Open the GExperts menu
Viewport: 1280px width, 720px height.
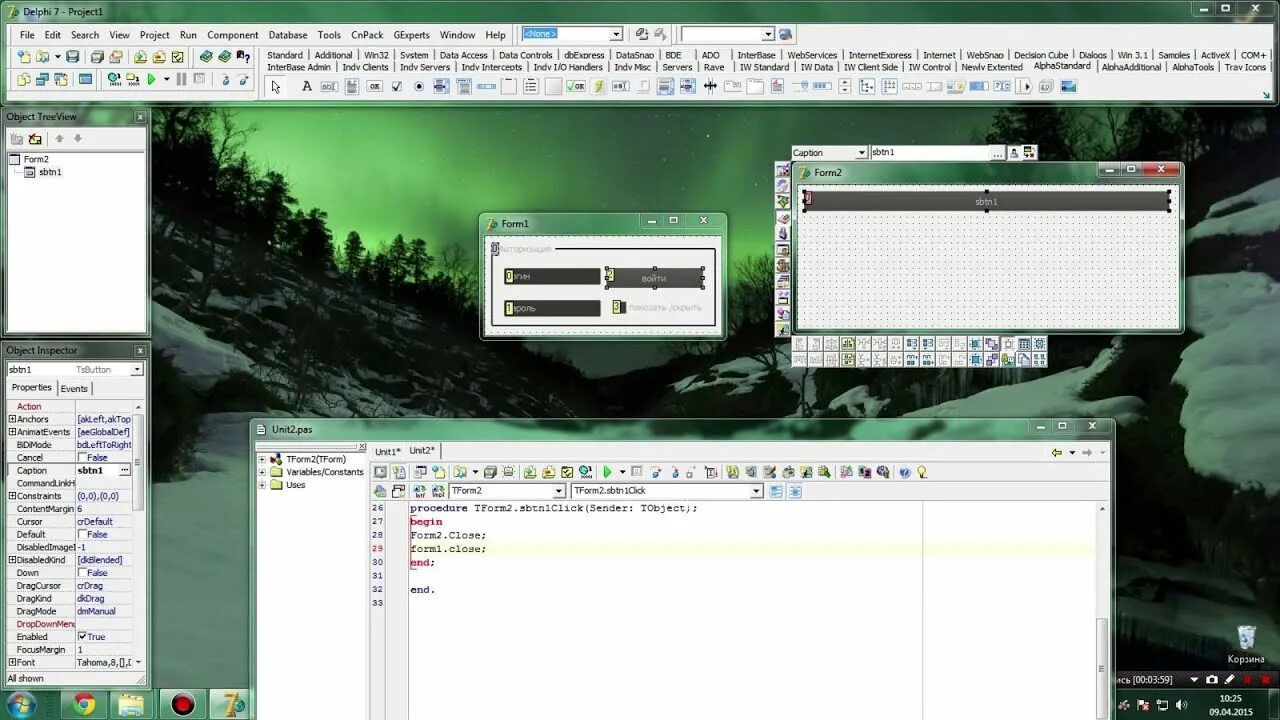click(x=411, y=35)
